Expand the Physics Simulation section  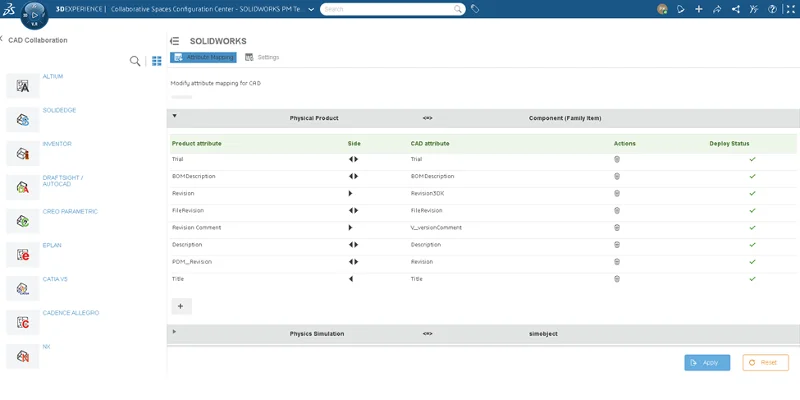coord(175,331)
